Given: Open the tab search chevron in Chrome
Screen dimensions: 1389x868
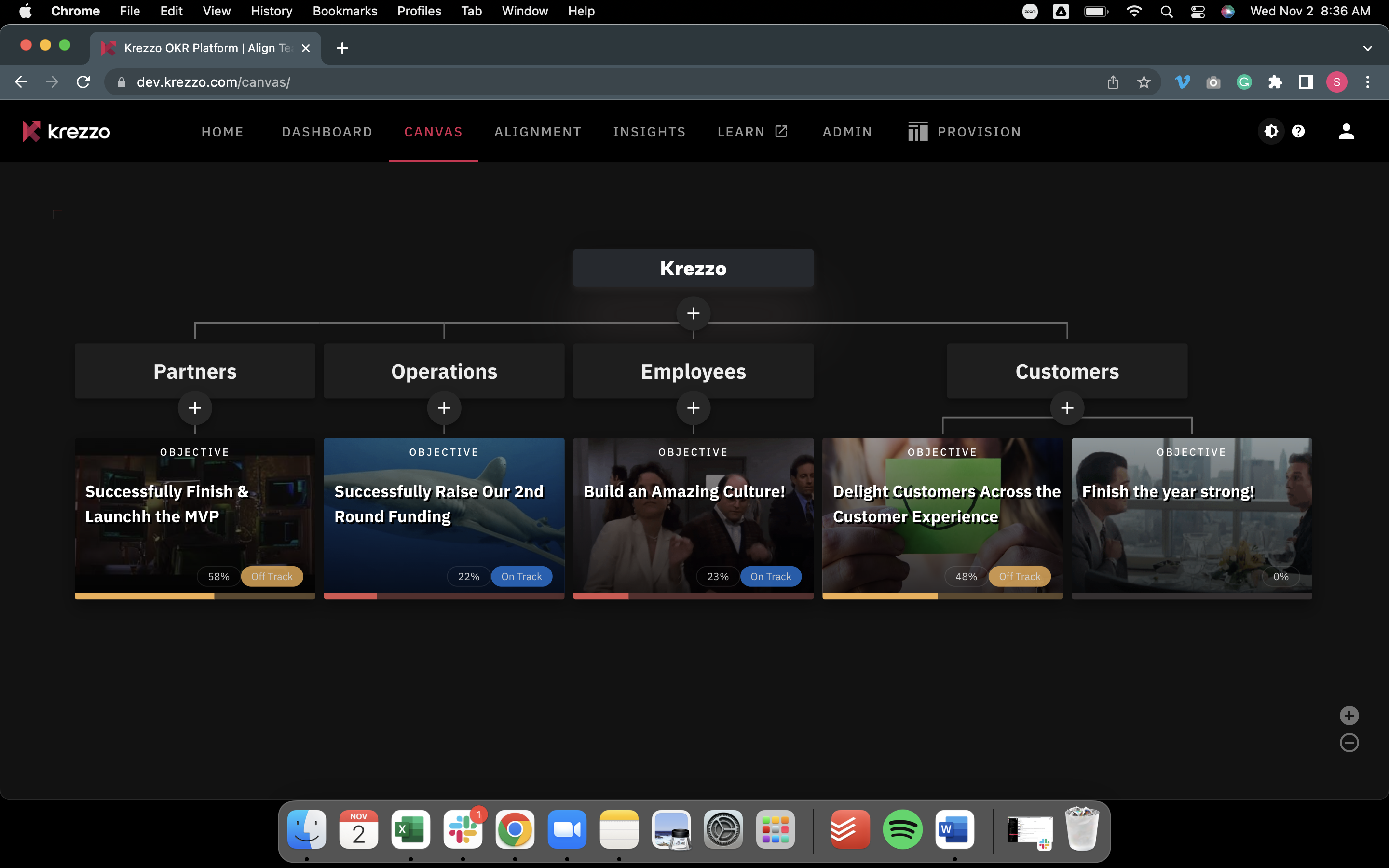Looking at the screenshot, I should [x=1367, y=48].
